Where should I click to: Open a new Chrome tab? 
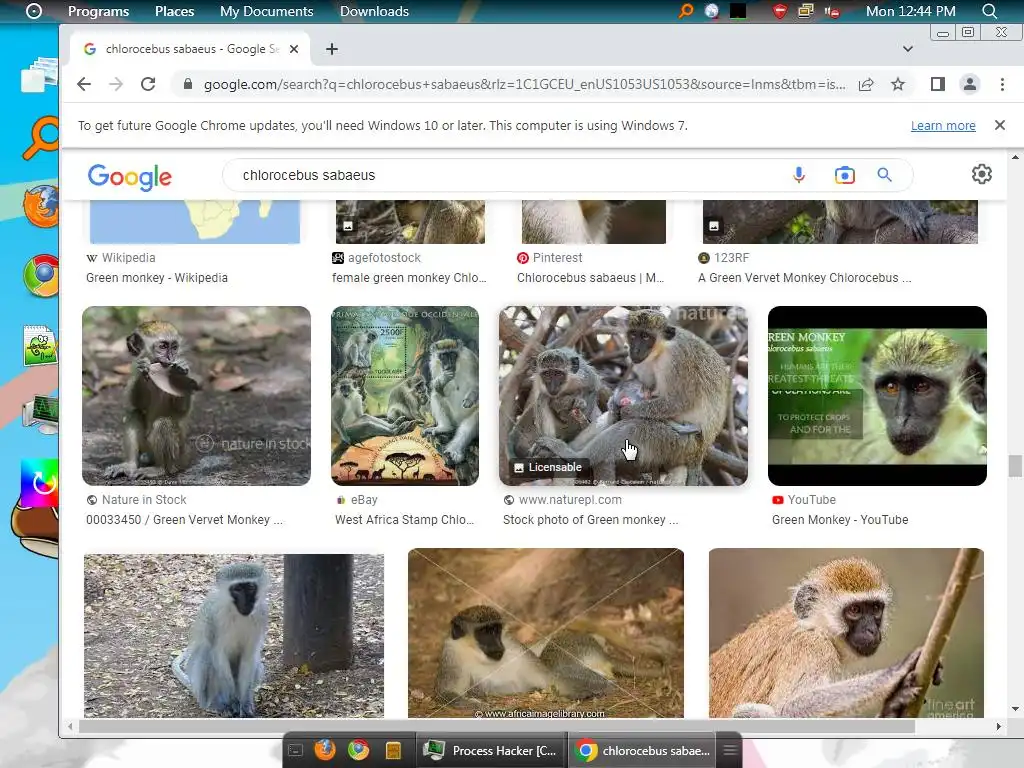click(x=332, y=49)
